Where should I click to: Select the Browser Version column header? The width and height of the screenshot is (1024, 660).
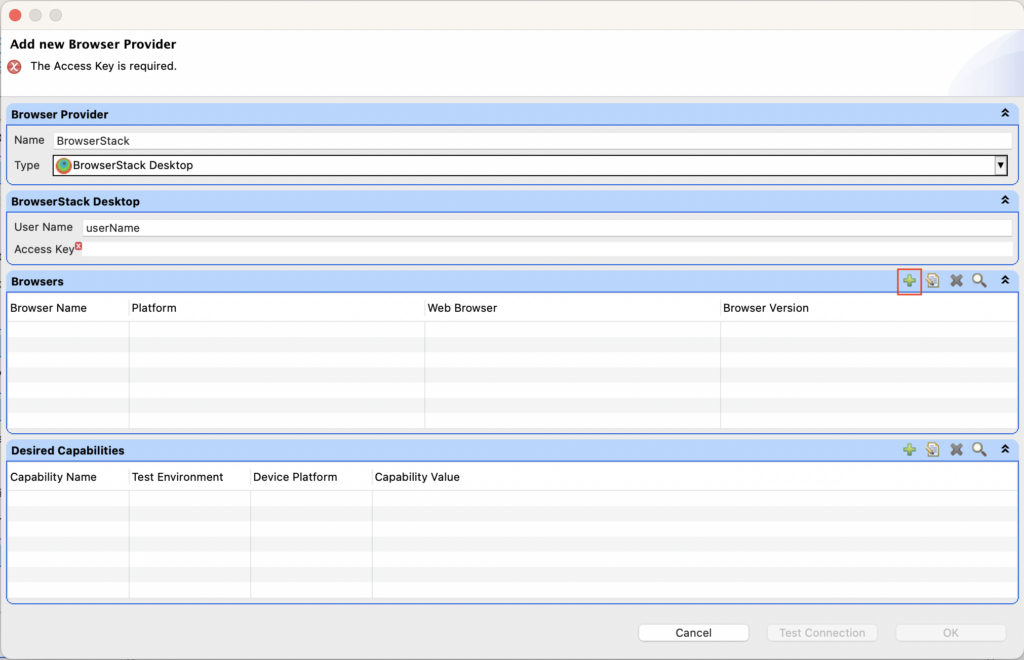pyautogui.click(x=765, y=308)
